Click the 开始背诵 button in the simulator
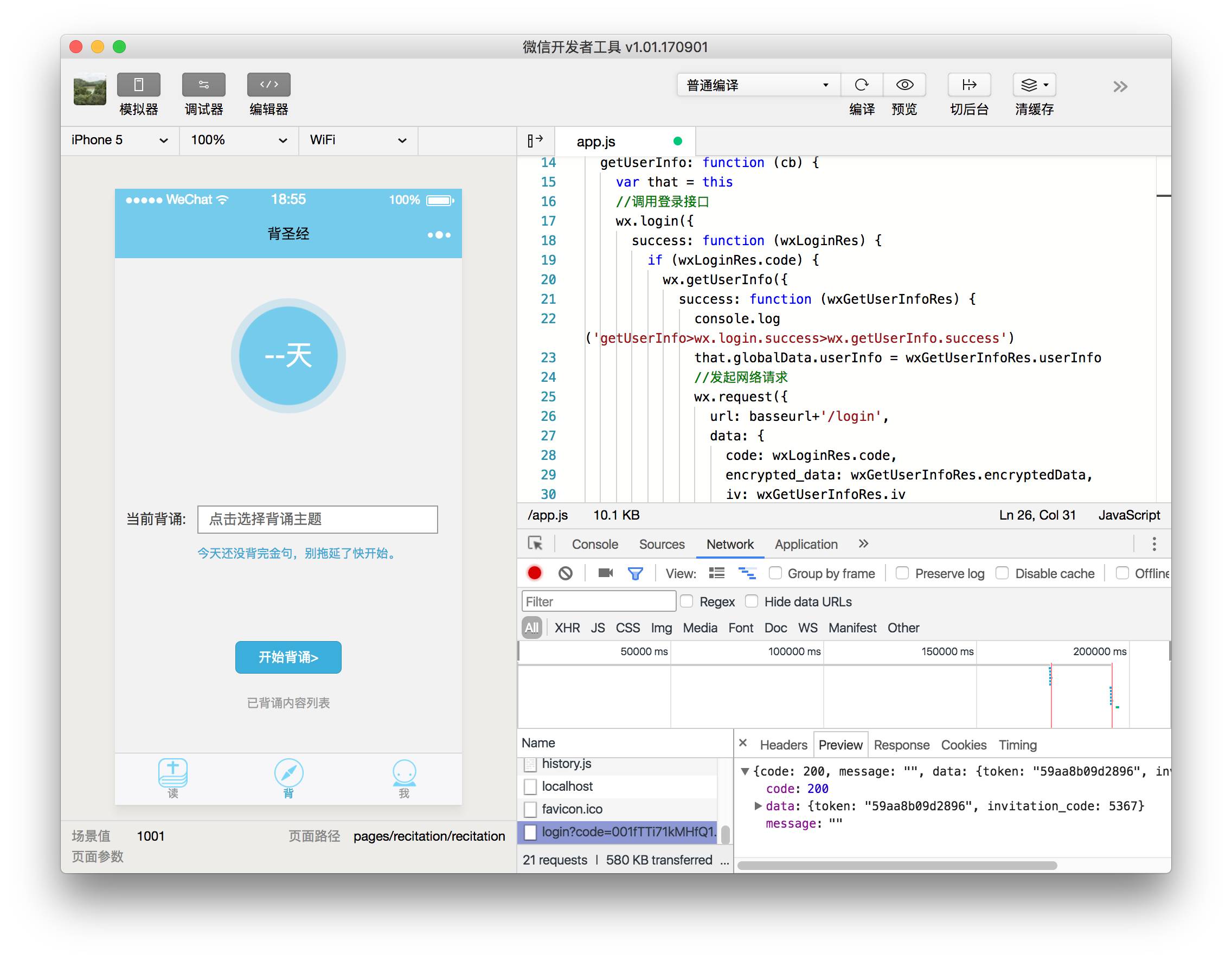1232x960 pixels. [288, 657]
